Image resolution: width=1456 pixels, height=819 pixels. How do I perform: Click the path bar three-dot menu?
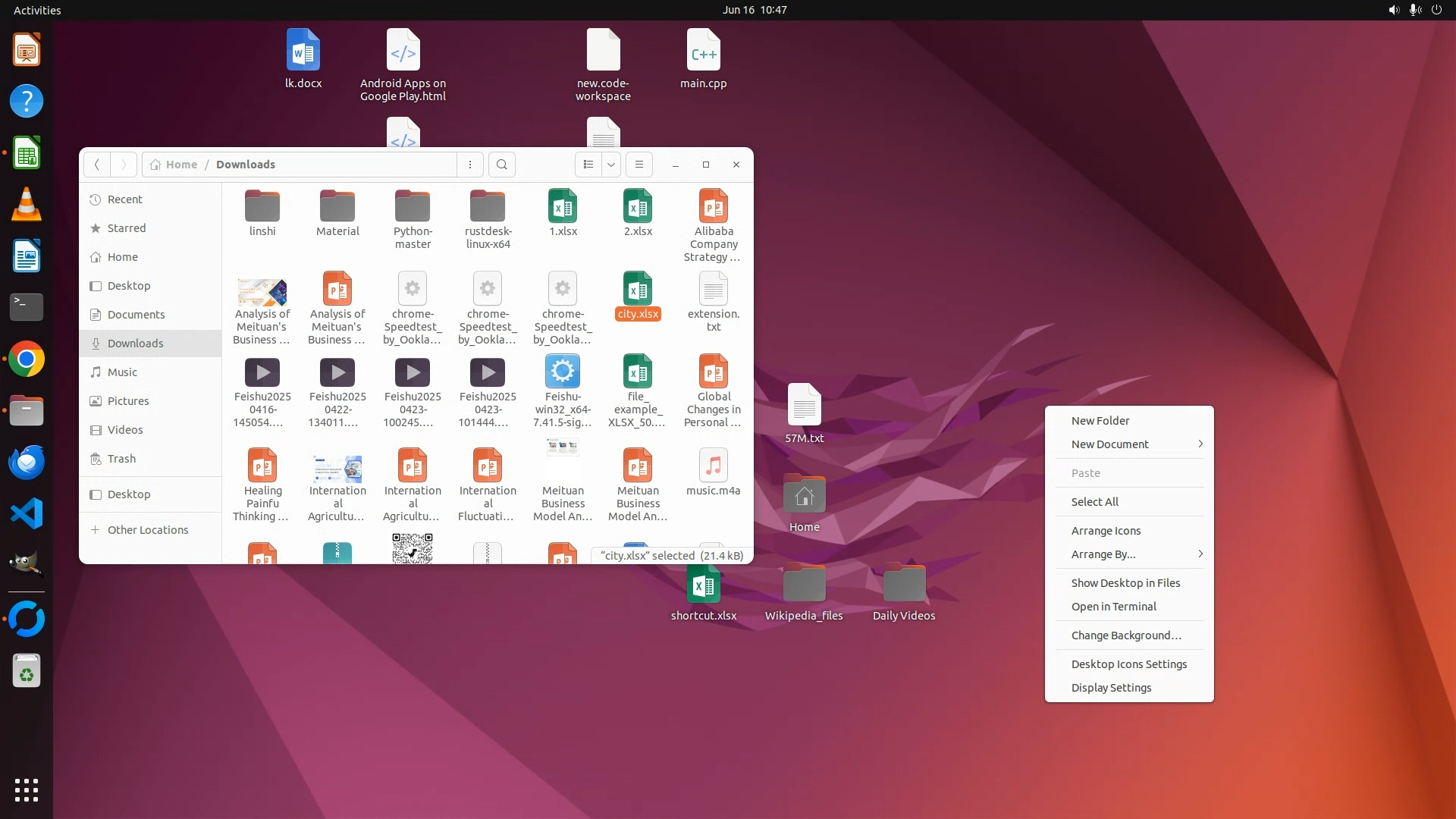click(470, 165)
